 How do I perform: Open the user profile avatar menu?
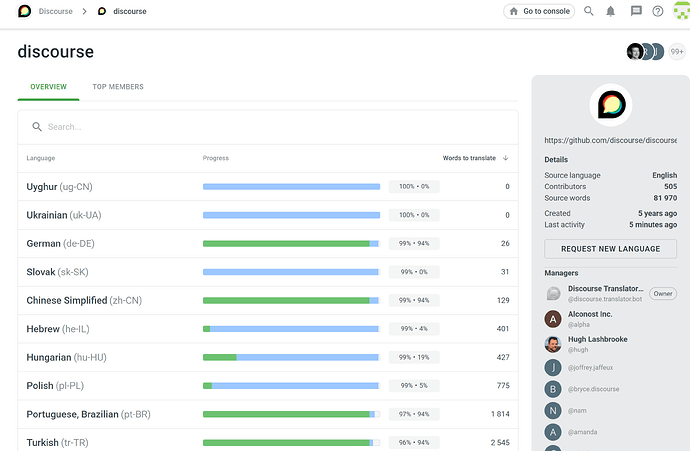(681, 11)
